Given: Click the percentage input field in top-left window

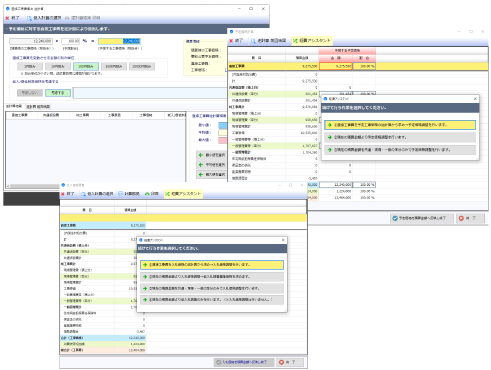Looking at the screenshot, I should [70, 41].
